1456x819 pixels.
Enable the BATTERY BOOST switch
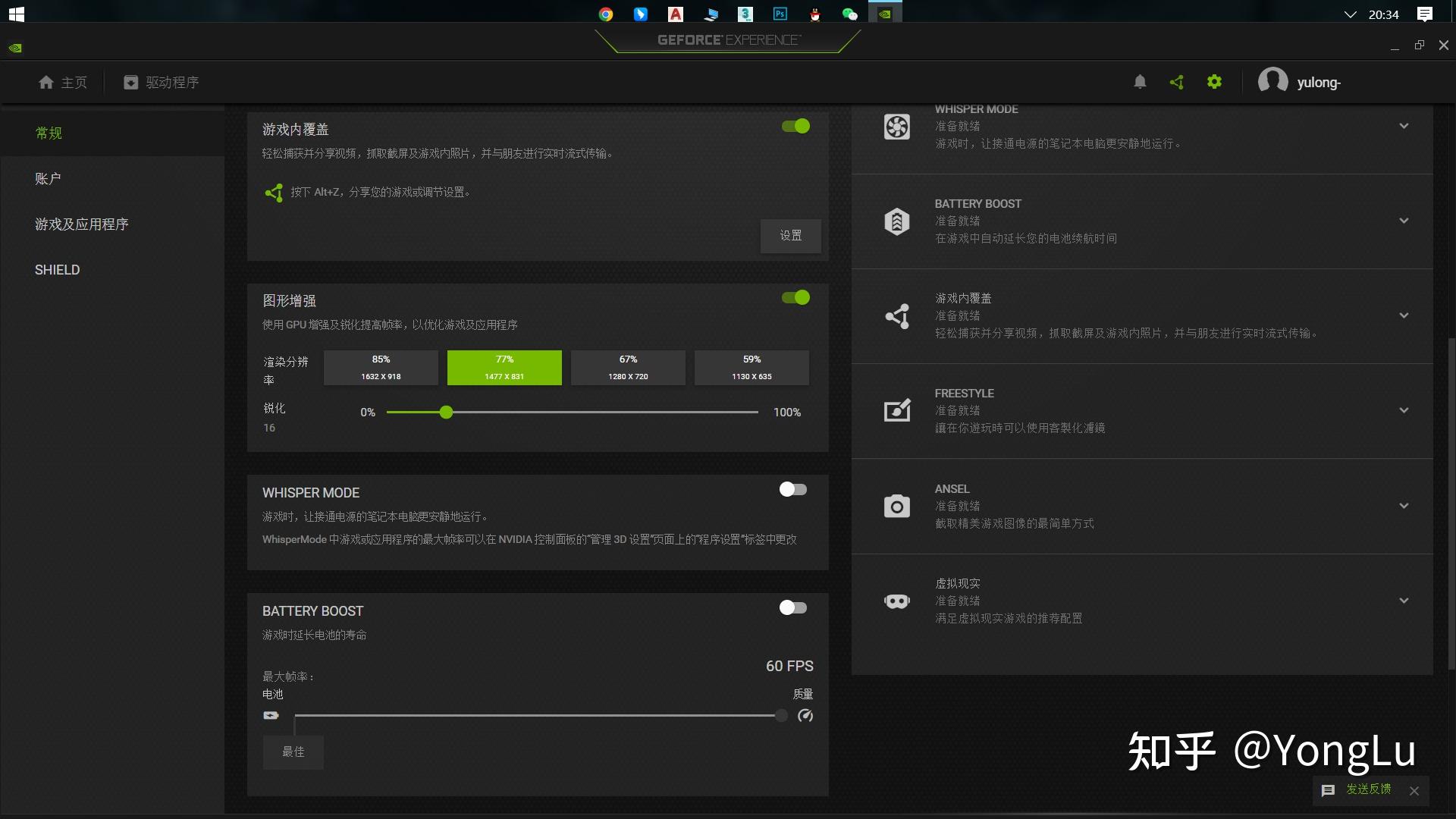pyautogui.click(x=793, y=607)
